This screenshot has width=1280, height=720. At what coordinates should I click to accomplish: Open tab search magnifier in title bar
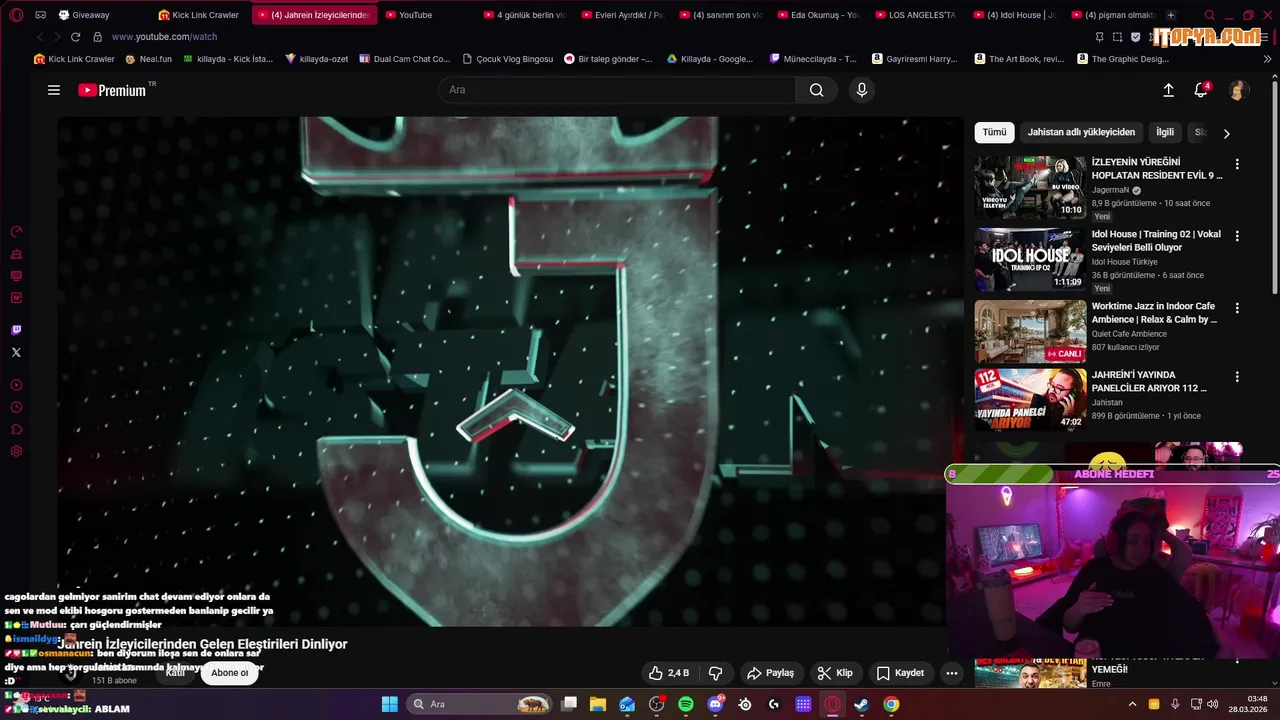[1210, 15]
